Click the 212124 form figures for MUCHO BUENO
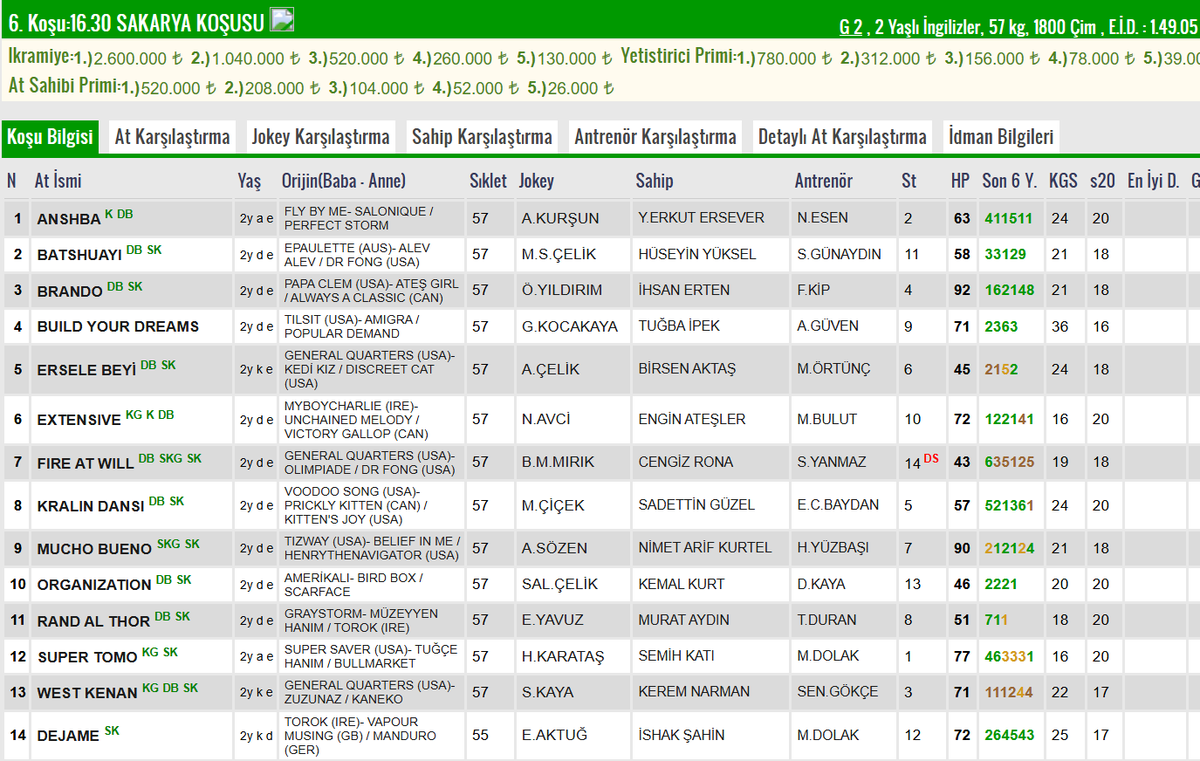Screen dimensions: 1200x761 pyautogui.click(x=1008, y=548)
